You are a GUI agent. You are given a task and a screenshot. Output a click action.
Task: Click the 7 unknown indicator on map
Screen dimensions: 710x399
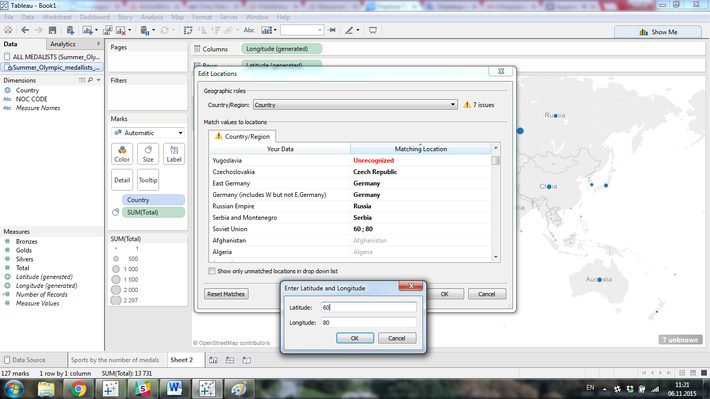680,340
